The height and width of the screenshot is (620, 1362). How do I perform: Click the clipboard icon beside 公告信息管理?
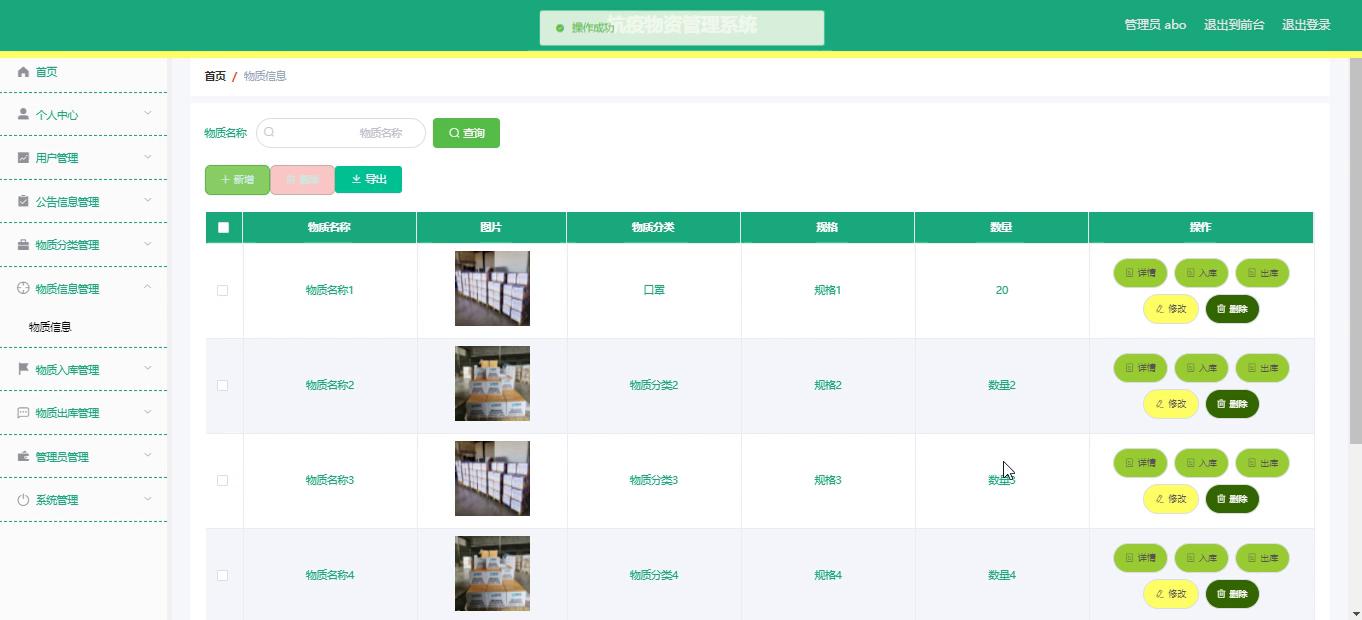tap(23, 201)
